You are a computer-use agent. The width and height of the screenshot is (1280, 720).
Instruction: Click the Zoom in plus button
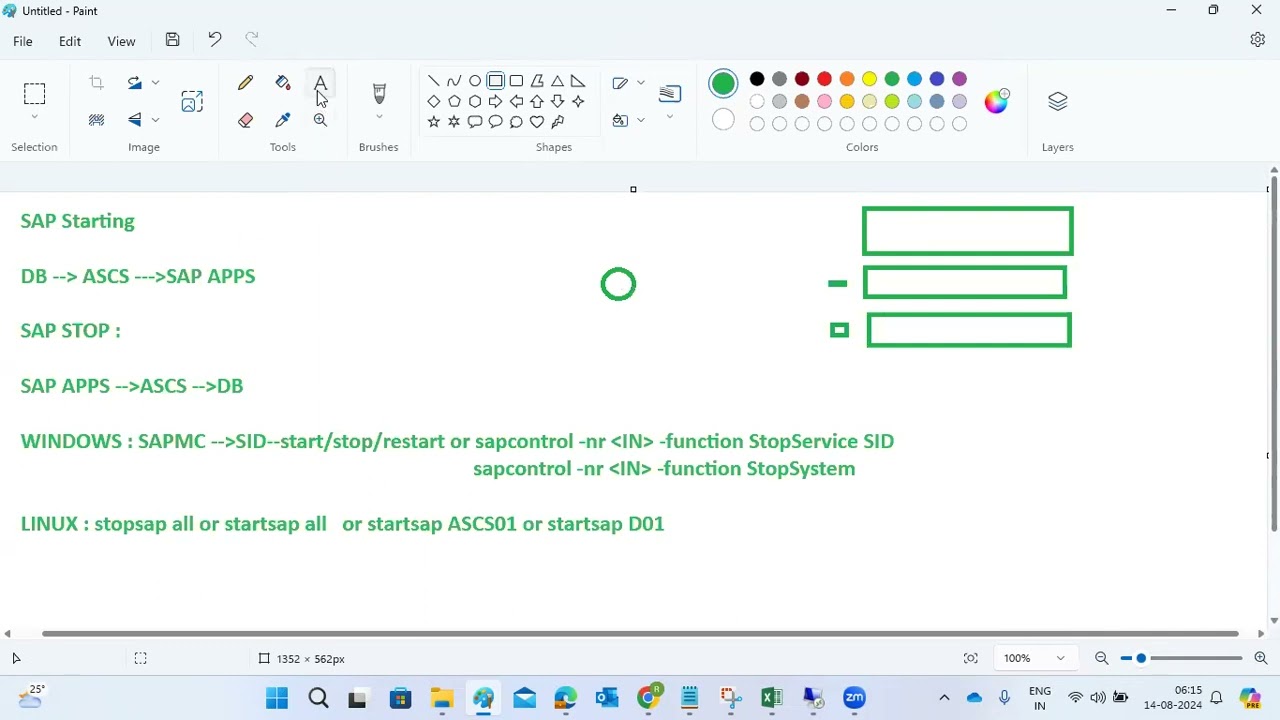[1261, 658]
